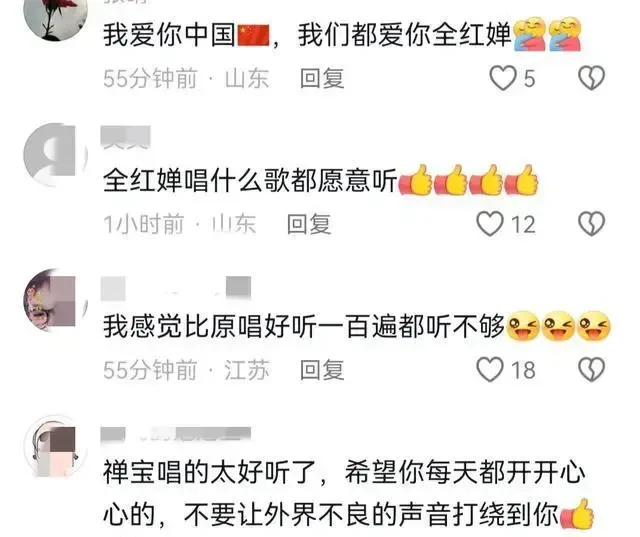
Task: Tap username above 禅宝唱的太好听了 comment
Action: point(176,434)
